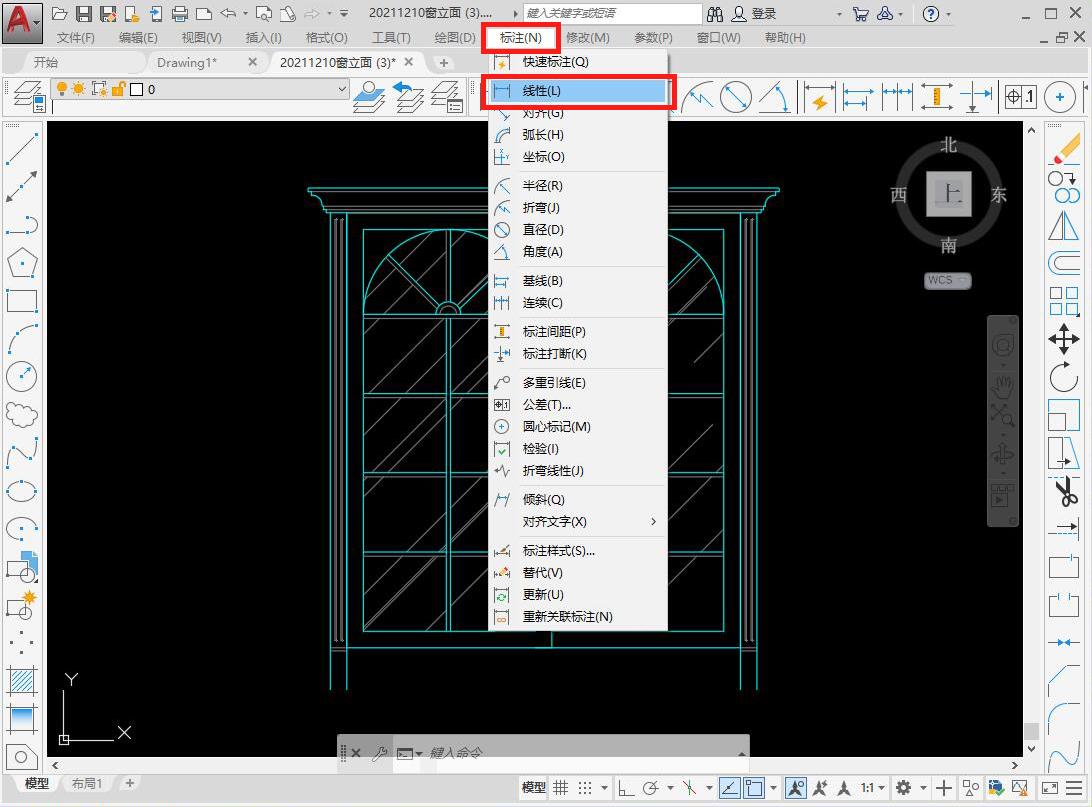Switch to the Drawing1 tab

187,63
